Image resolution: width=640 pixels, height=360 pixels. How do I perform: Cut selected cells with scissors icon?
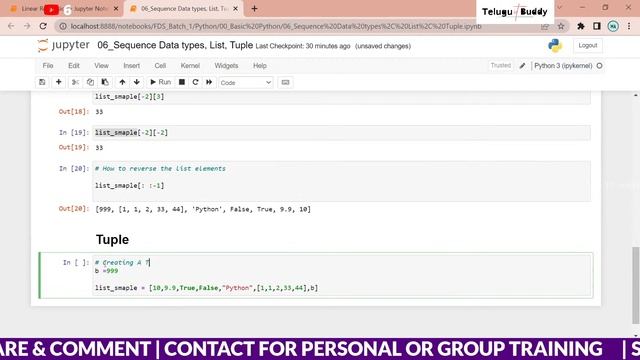click(x=75, y=82)
